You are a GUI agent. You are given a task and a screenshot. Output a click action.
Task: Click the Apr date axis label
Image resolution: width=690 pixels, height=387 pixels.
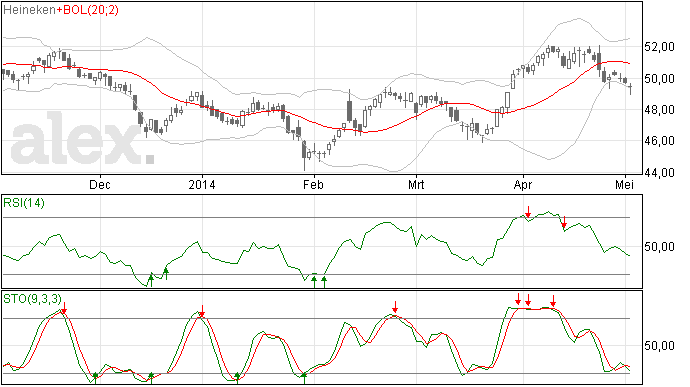523,184
